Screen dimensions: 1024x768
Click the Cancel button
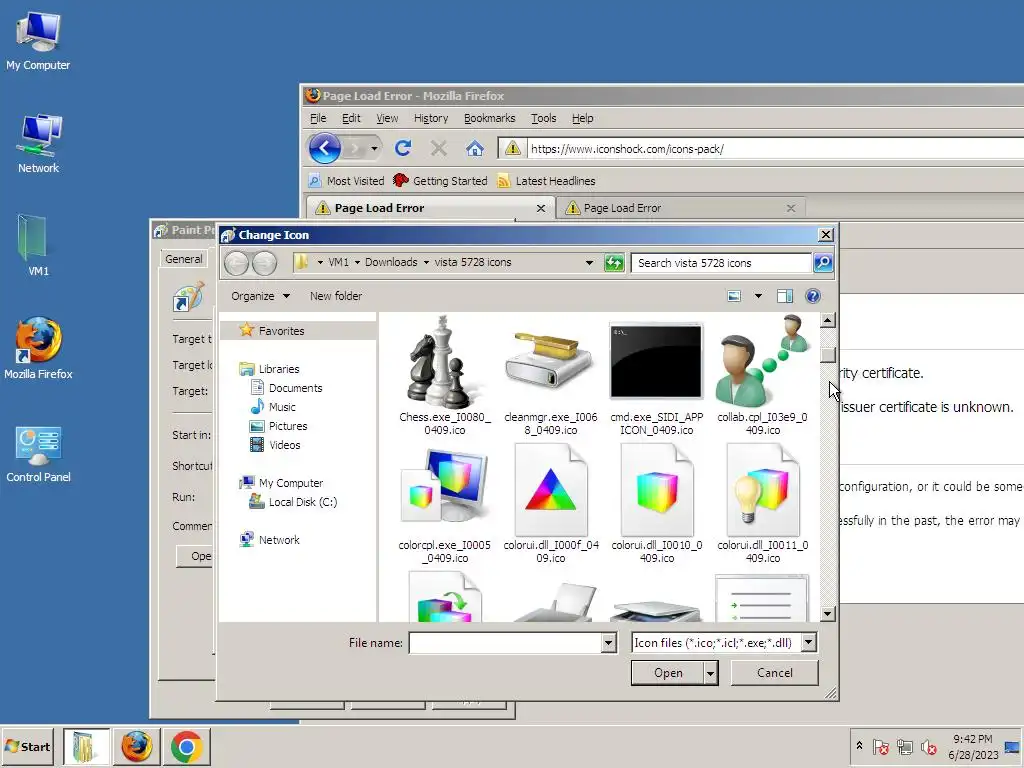(775, 673)
